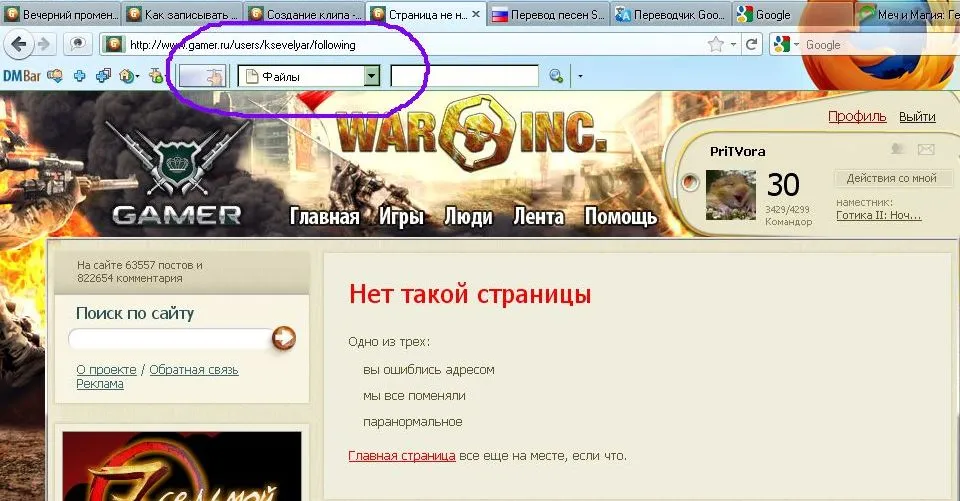
Task: Click the orange site search go button
Action: [x=284, y=339]
